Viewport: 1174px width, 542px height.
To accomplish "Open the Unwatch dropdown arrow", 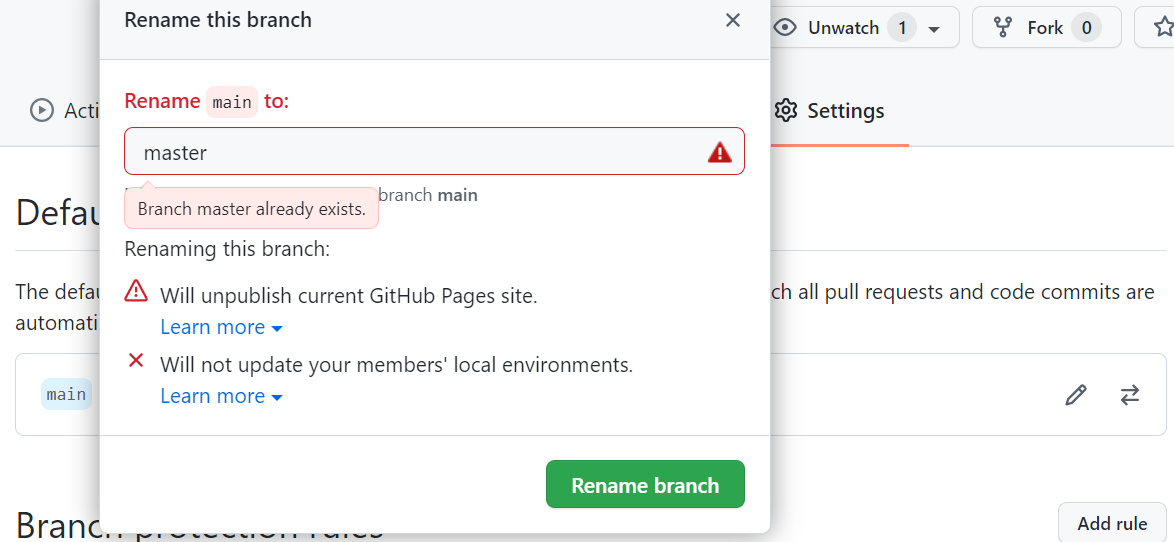I will point(934,29).
